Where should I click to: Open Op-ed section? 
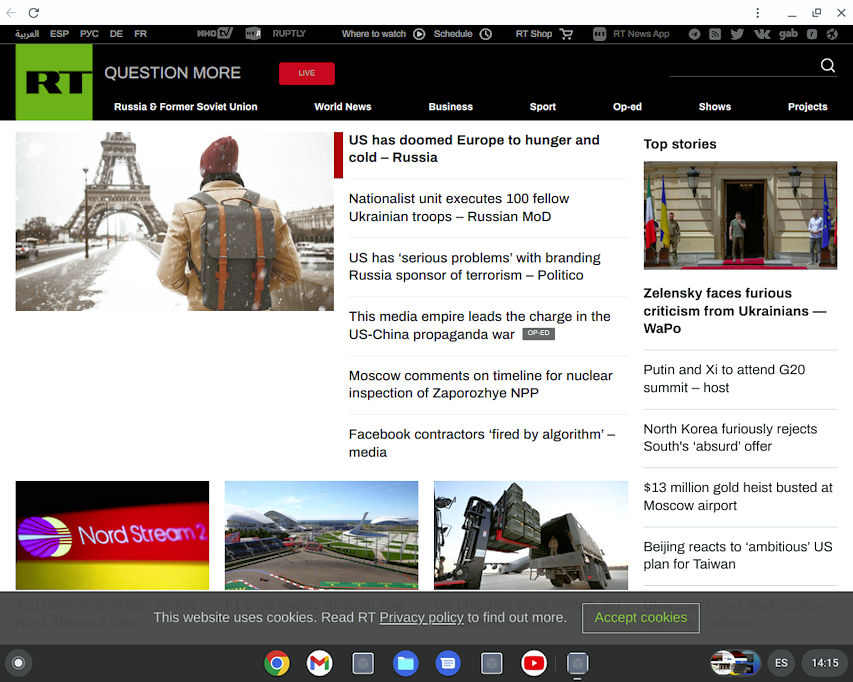(x=627, y=107)
